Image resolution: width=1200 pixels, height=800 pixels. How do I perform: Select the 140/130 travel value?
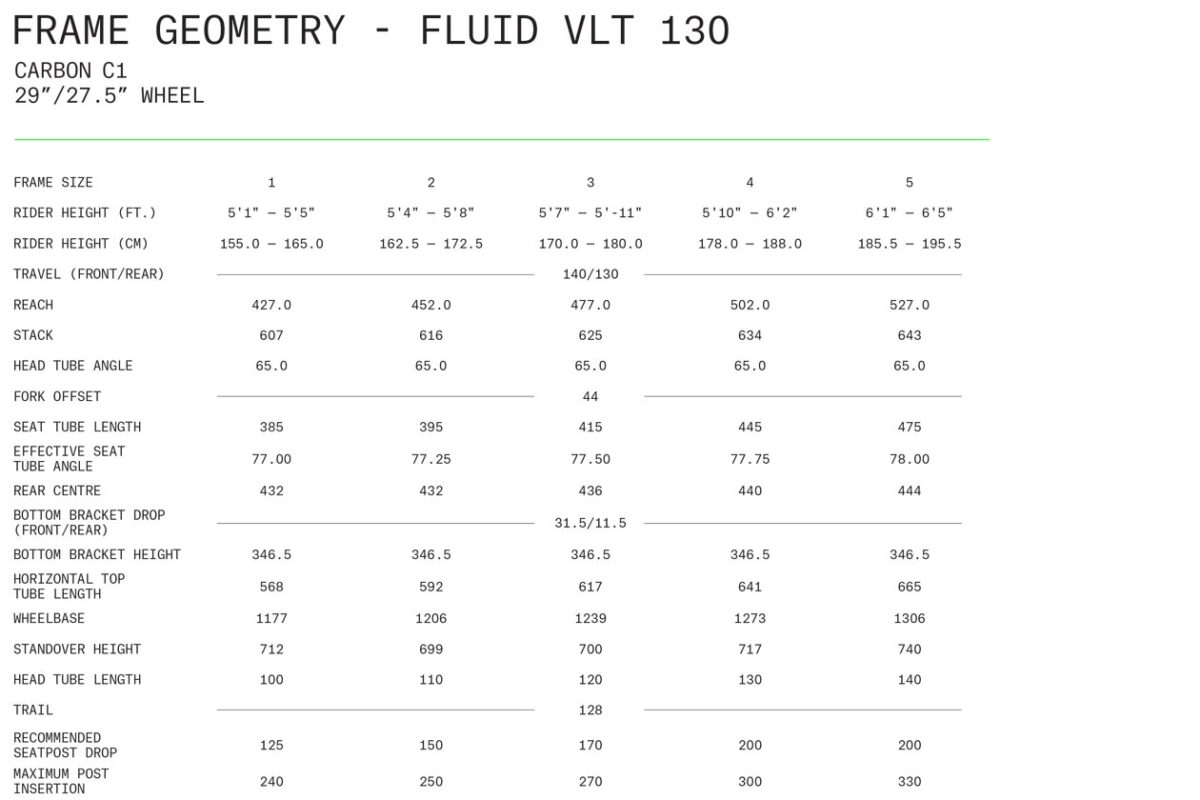tap(591, 274)
